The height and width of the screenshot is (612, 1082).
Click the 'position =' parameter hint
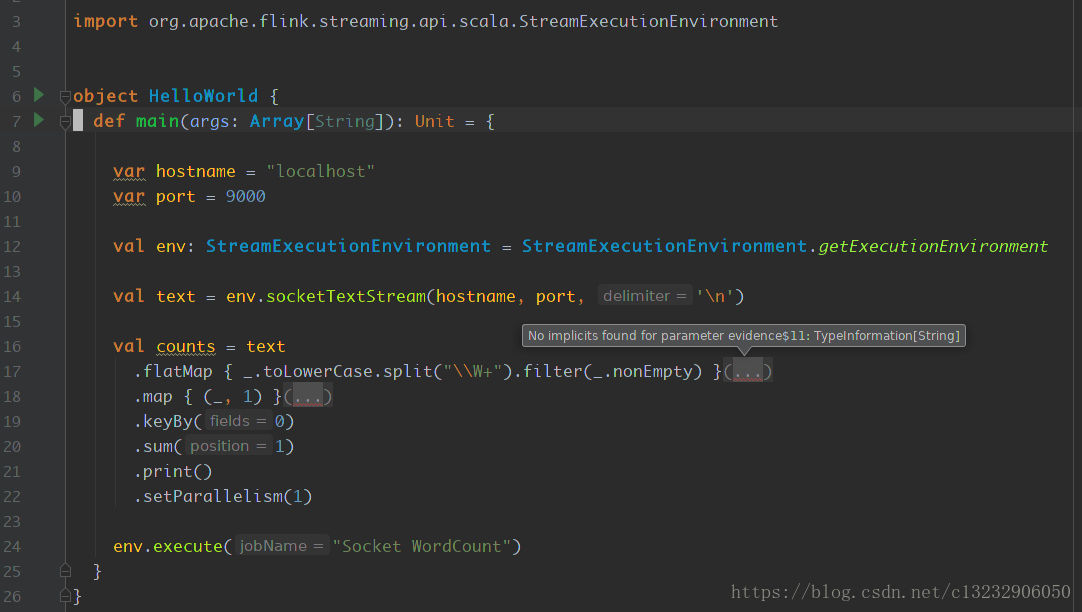[x=228, y=446]
